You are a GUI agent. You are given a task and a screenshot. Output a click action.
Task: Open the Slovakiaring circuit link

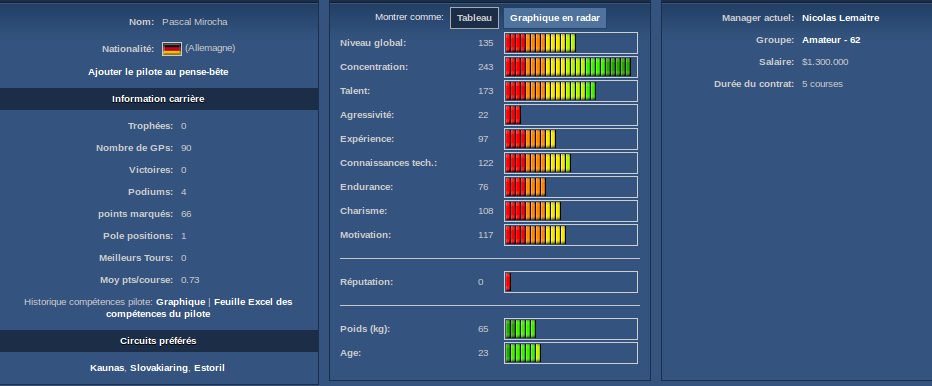click(159, 368)
